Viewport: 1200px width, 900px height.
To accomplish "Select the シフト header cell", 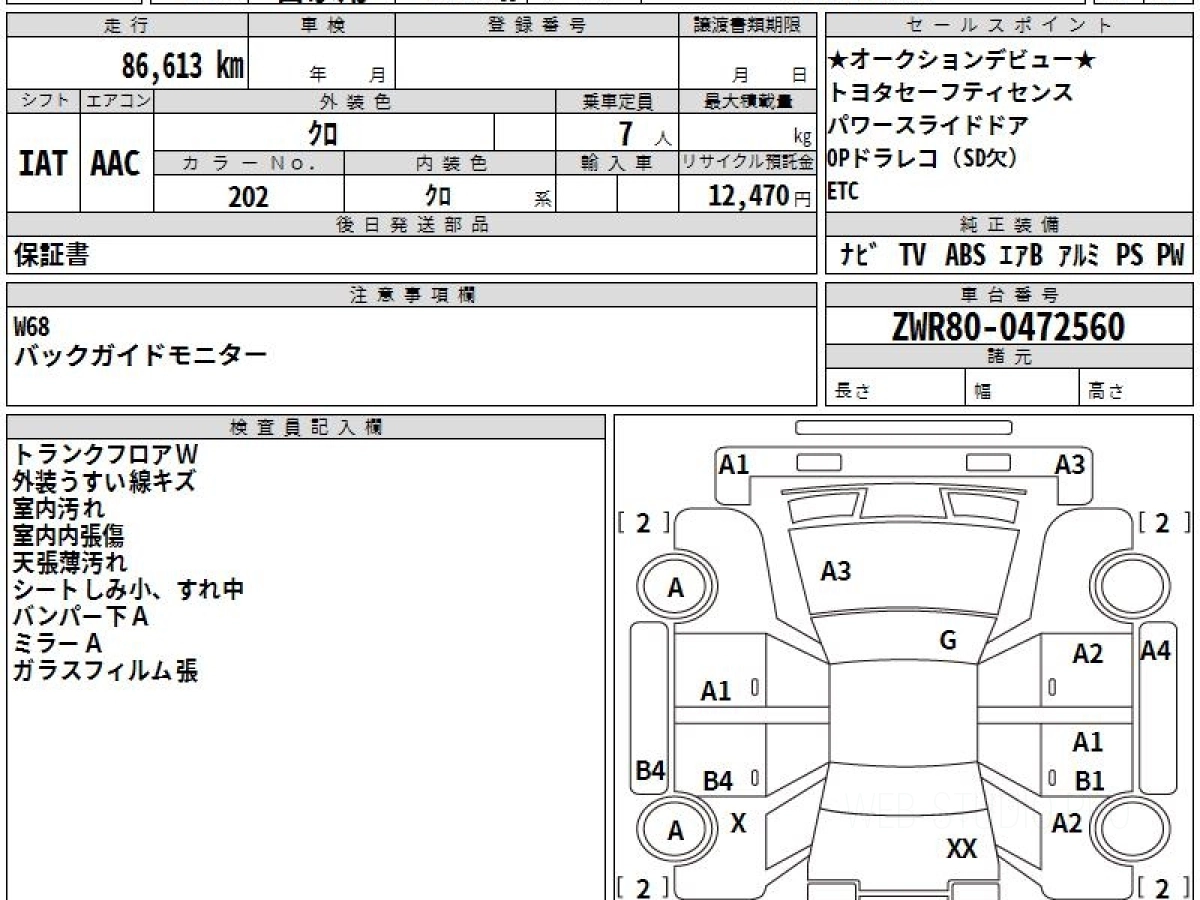I will 44,101.
